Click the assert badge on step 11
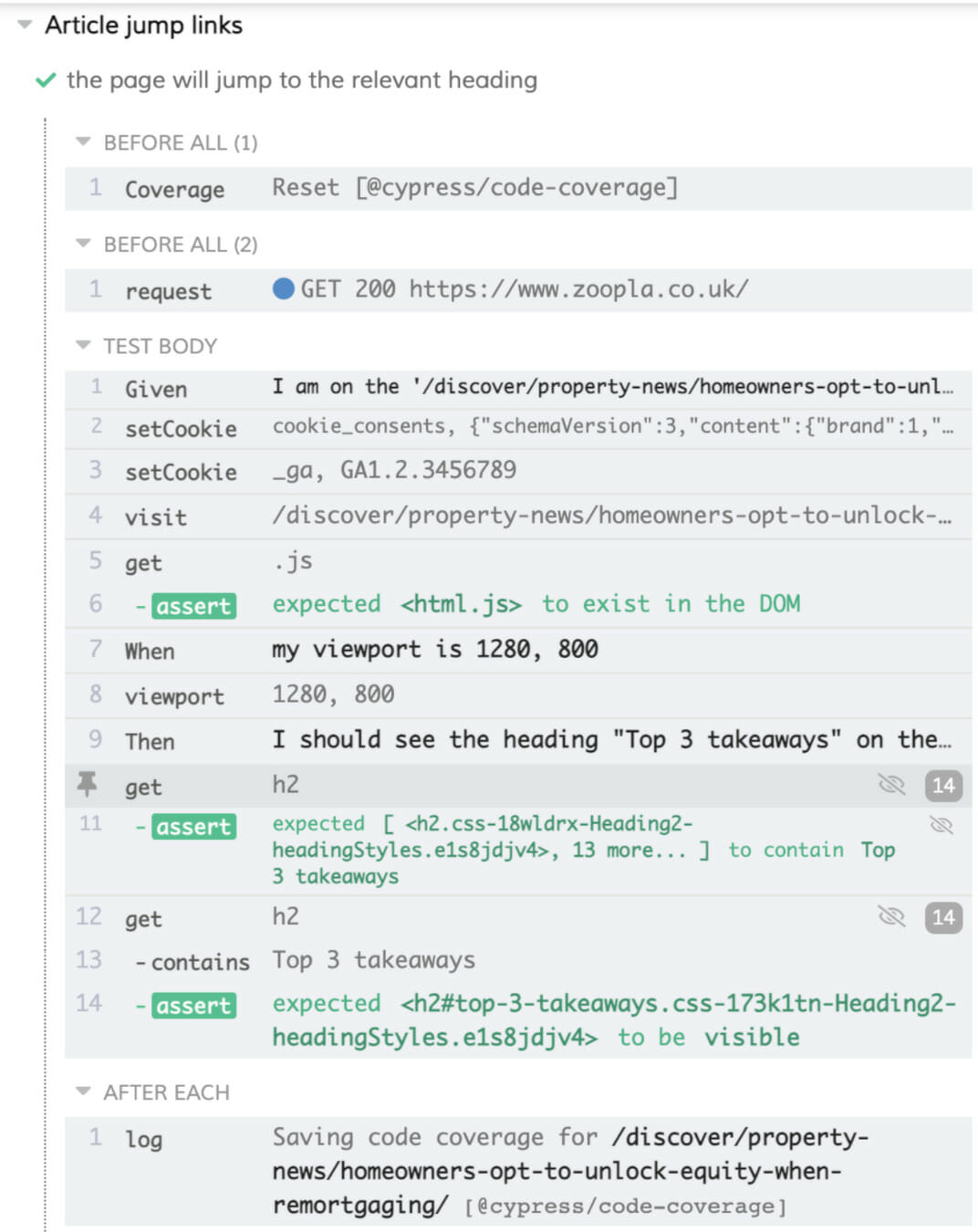This screenshot has height=1232, width=978. [x=192, y=827]
